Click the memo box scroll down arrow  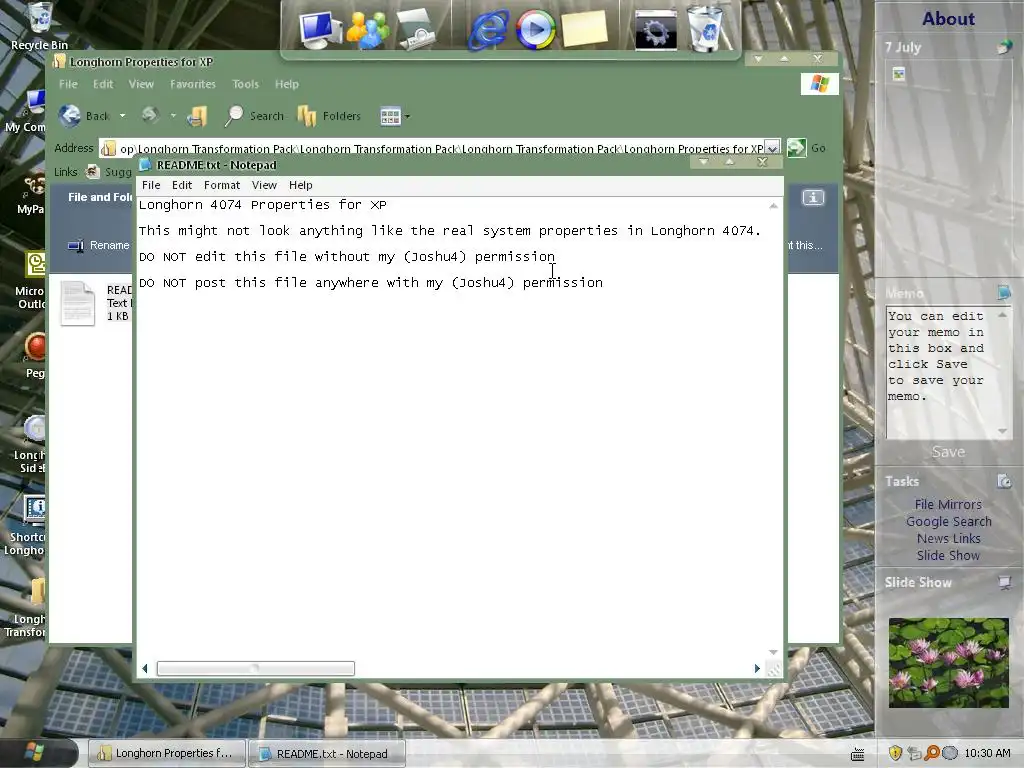click(1002, 431)
